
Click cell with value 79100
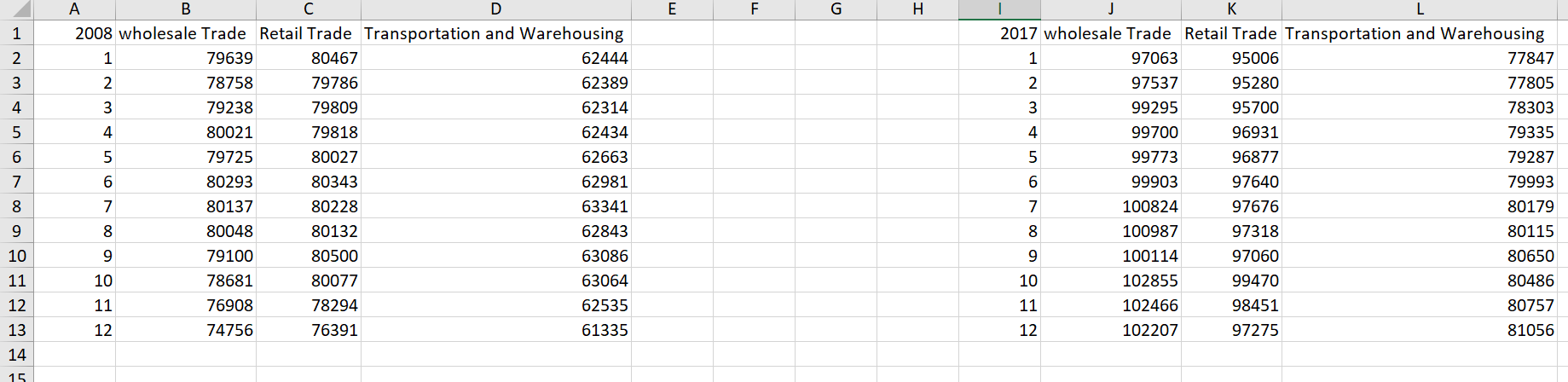tap(186, 256)
